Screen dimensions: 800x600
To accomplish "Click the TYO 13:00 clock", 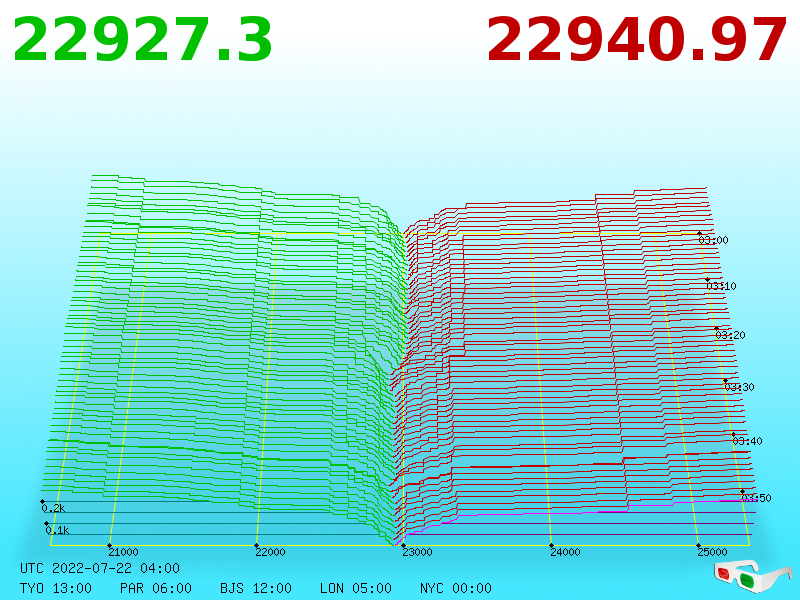I will click(x=56, y=588).
